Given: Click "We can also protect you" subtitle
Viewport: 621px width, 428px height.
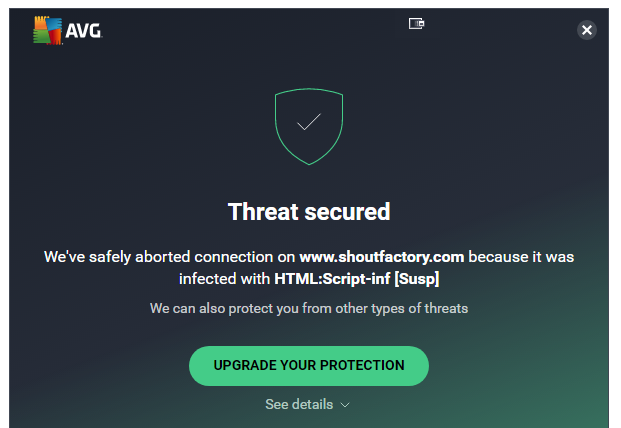Looking at the screenshot, I should click(224, 308).
